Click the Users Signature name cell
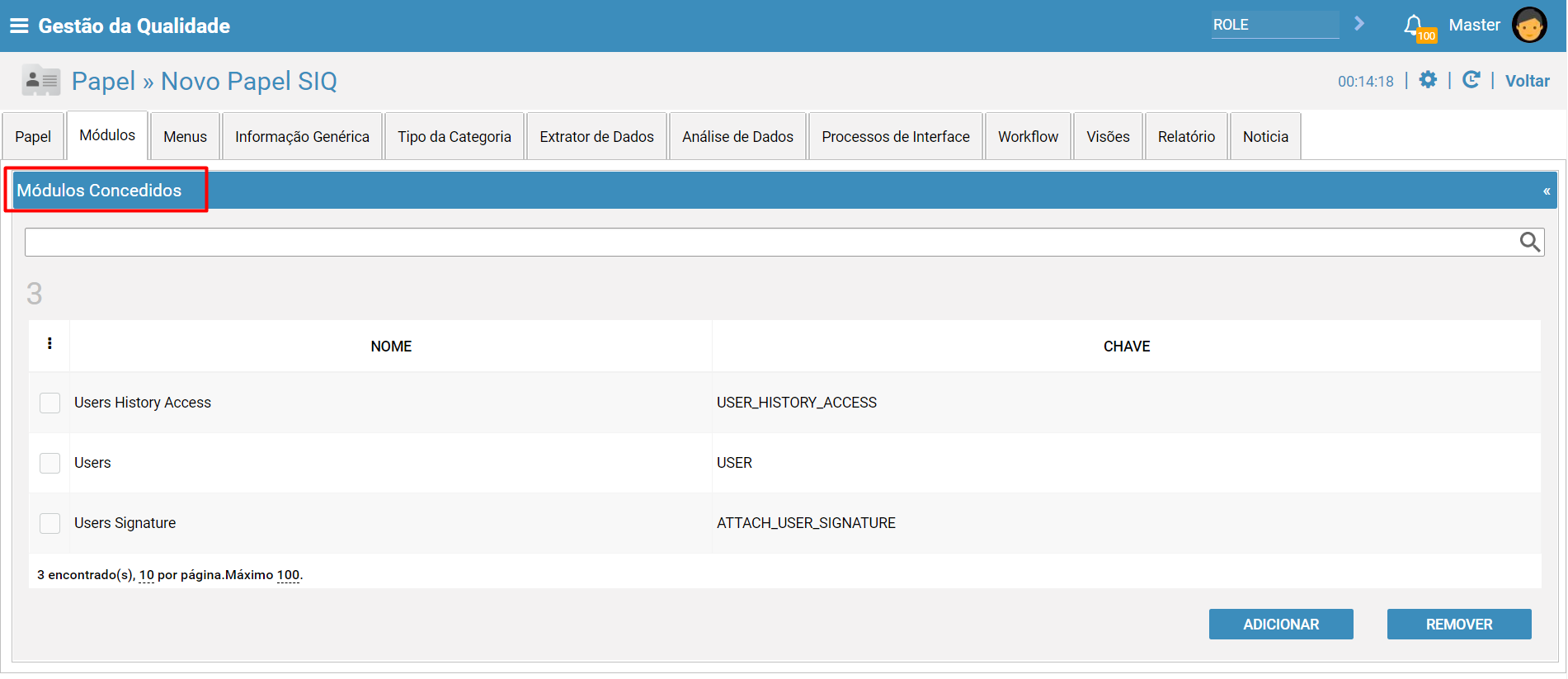 [x=125, y=523]
